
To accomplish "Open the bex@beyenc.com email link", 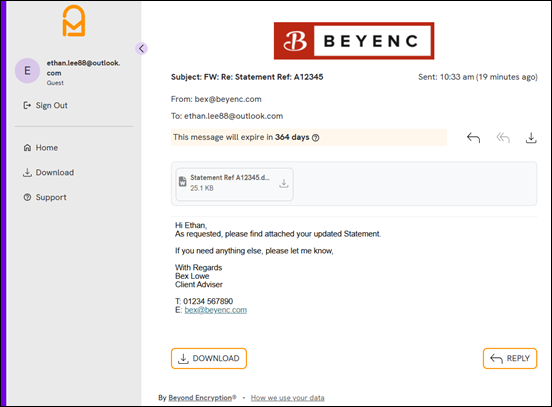I will [x=215, y=310].
